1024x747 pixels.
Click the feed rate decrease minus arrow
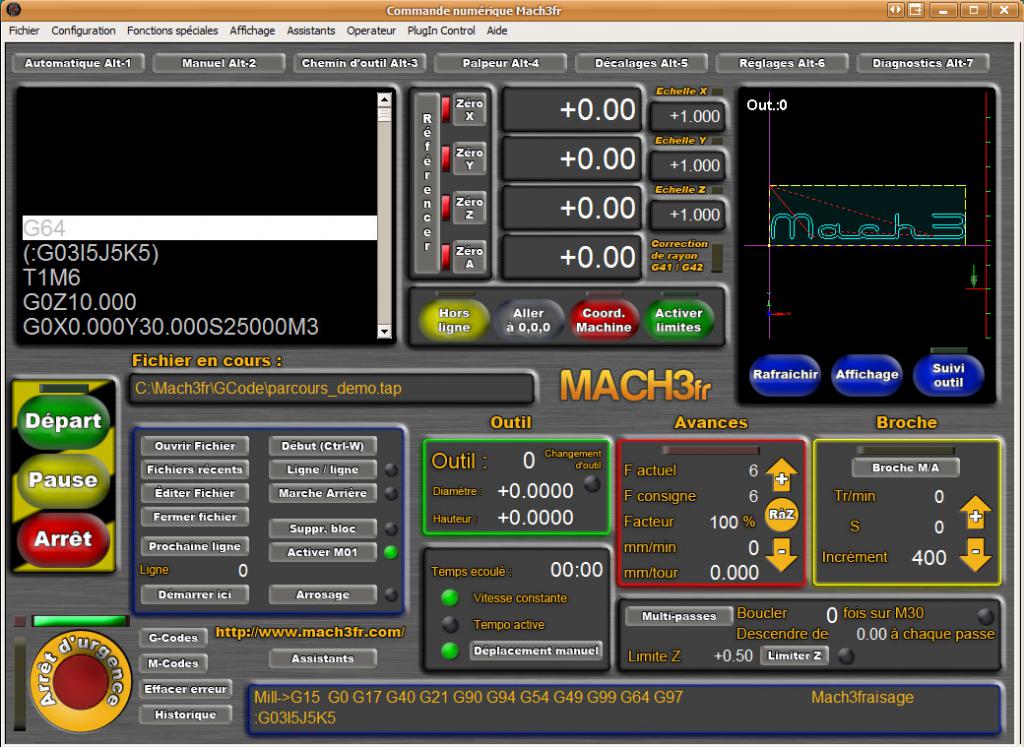click(x=781, y=554)
